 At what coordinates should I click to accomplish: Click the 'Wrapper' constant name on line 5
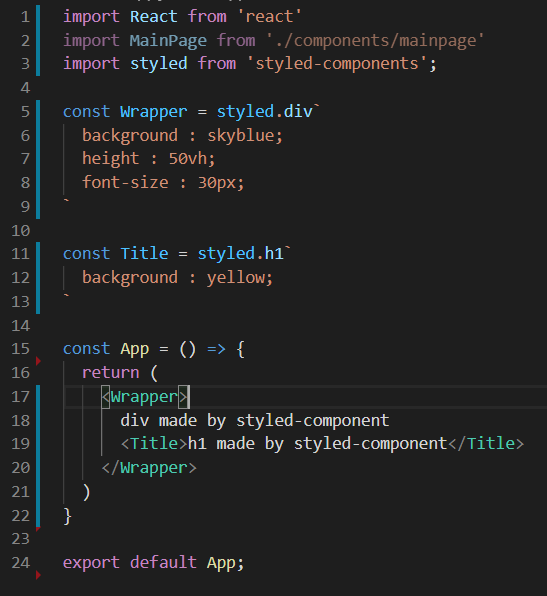pyautogui.click(x=154, y=112)
